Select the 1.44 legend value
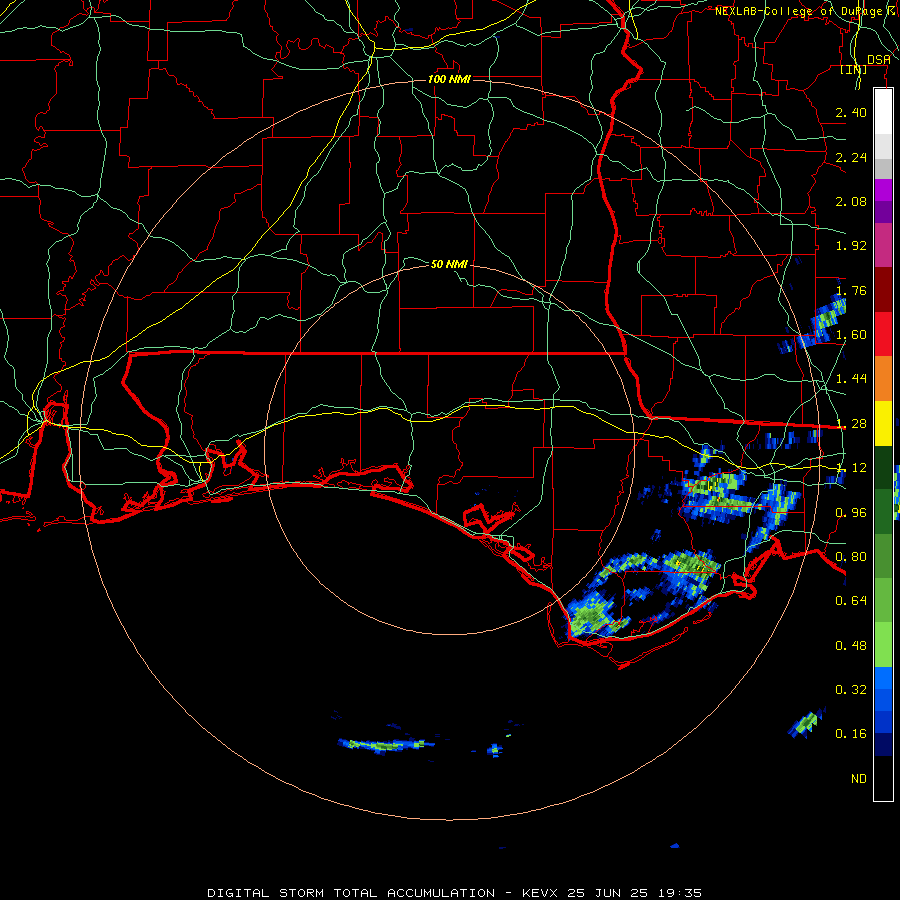900x900 pixels. click(x=851, y=379)
